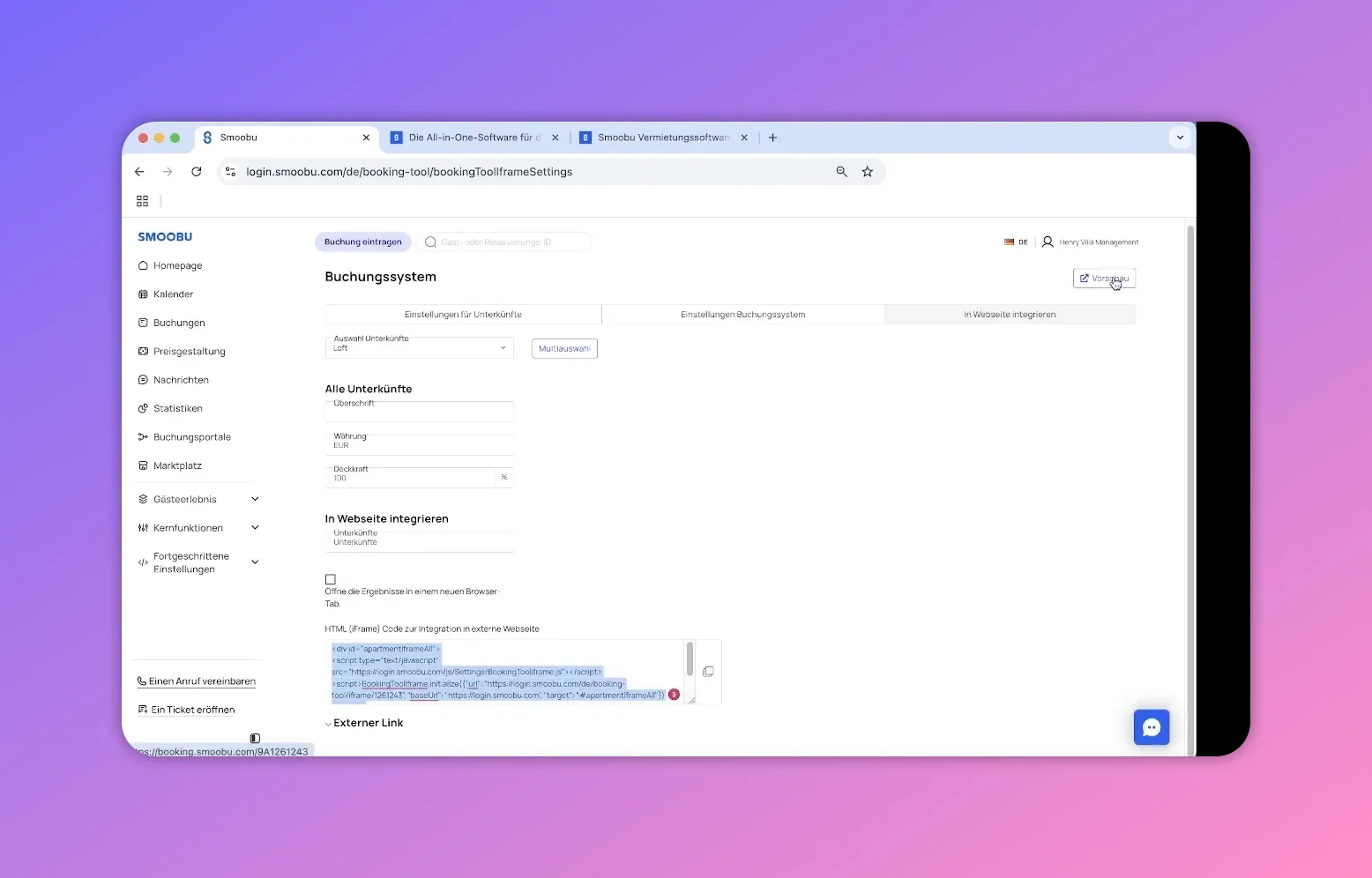The width and height of the screenshot is (1372, 878).
Task: Open a new browser tab
Action: 773,138
